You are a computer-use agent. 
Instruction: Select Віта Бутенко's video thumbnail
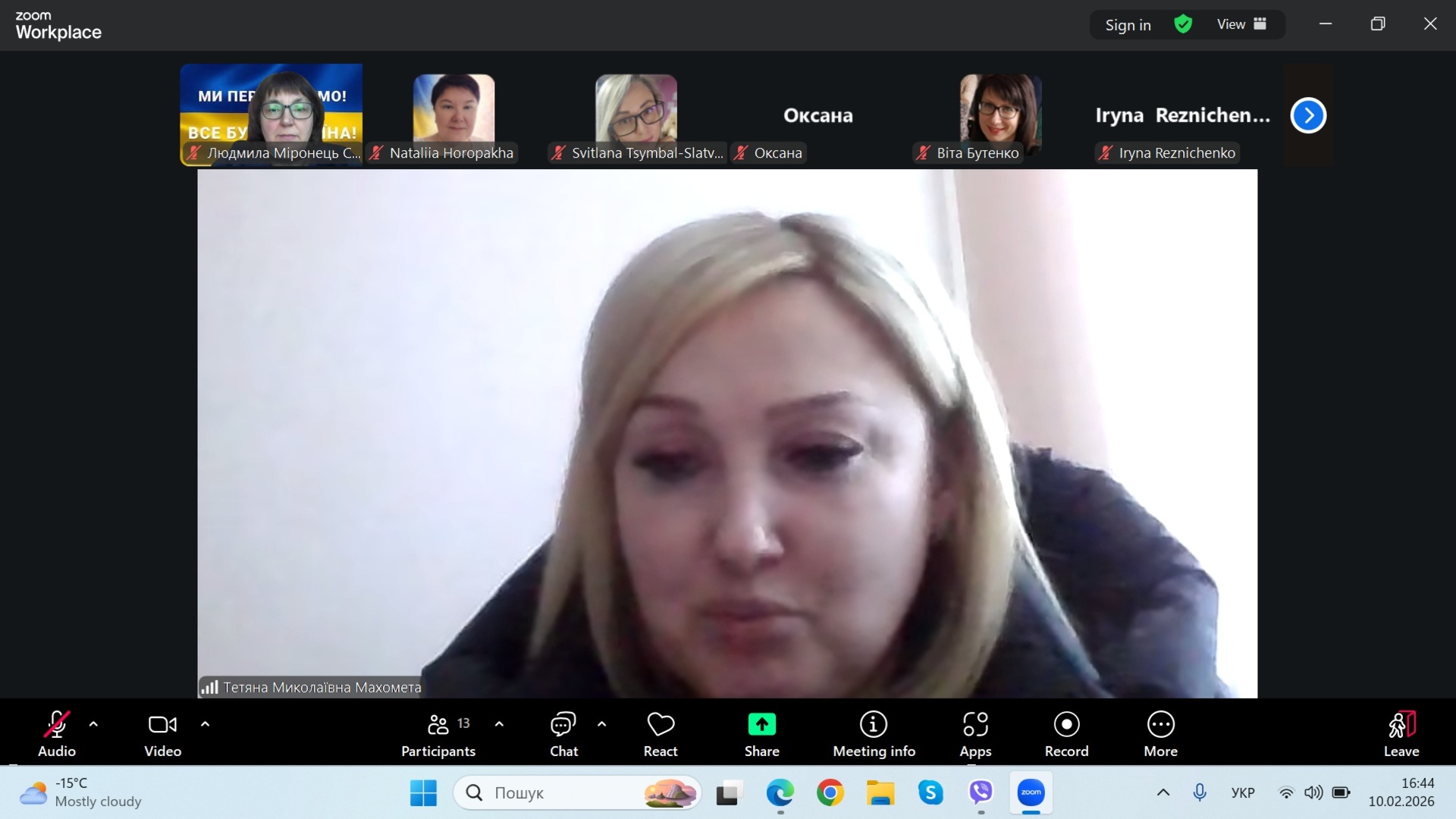pyautogui.click(x=1000, y=114)
